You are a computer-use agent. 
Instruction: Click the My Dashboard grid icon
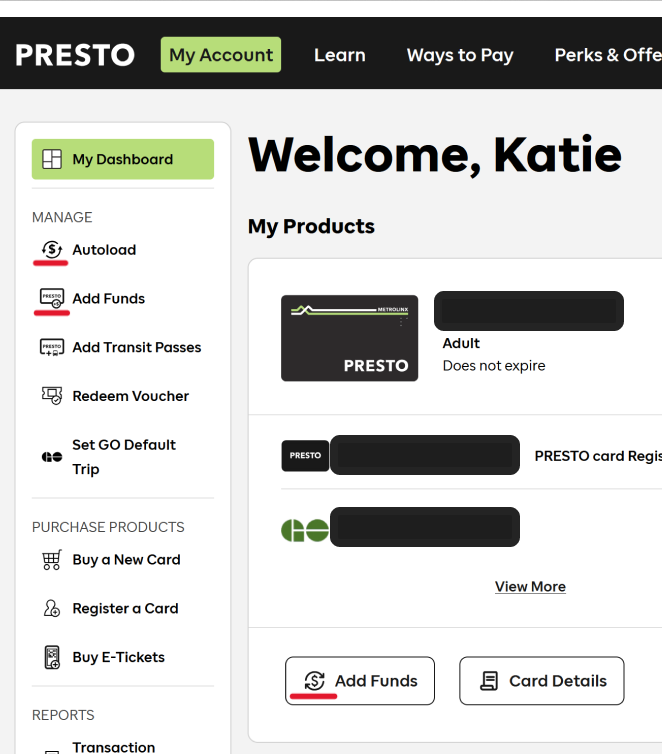(x=52, y=159)
